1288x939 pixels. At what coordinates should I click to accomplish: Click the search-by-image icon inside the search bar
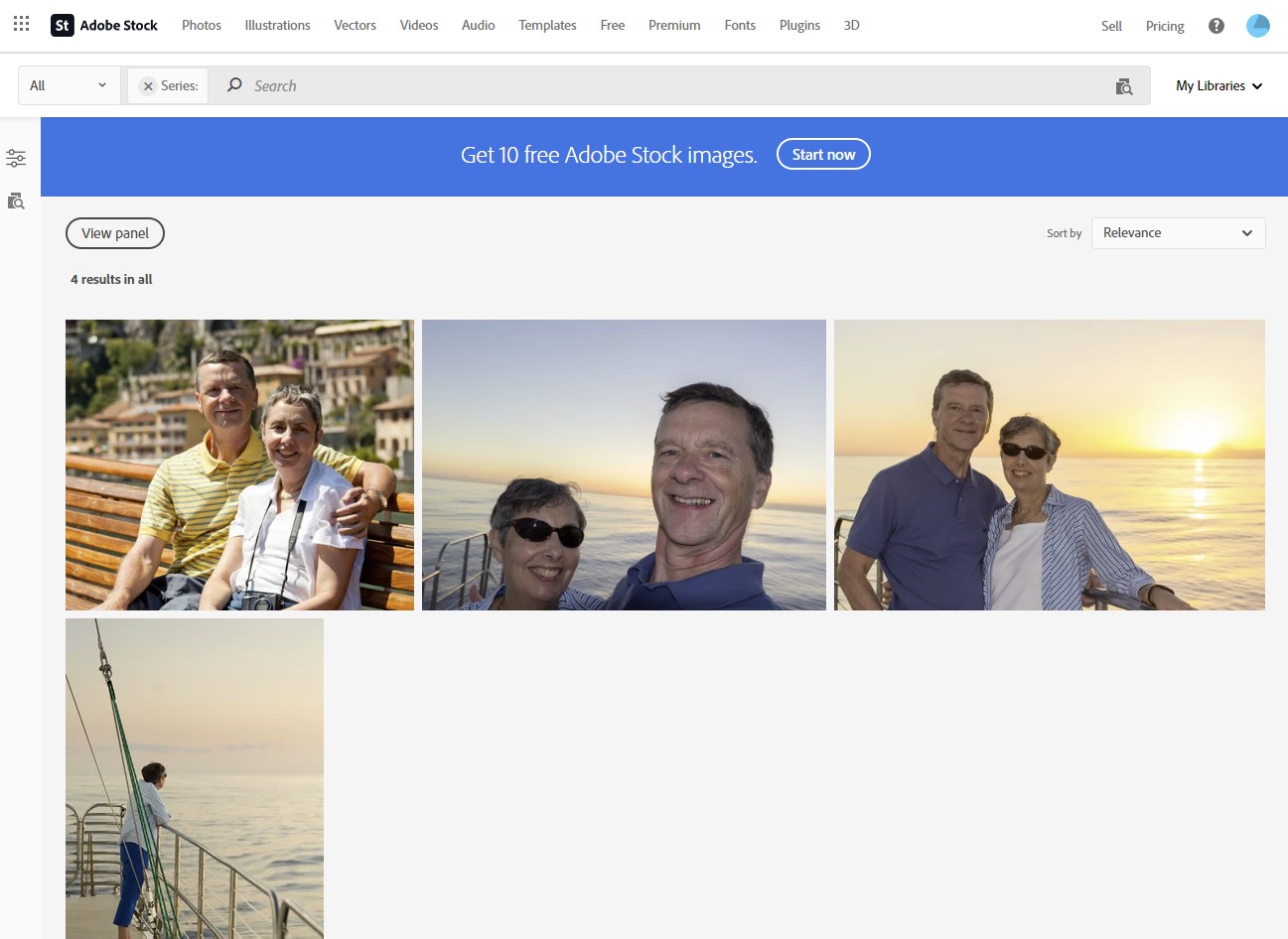1123,86
